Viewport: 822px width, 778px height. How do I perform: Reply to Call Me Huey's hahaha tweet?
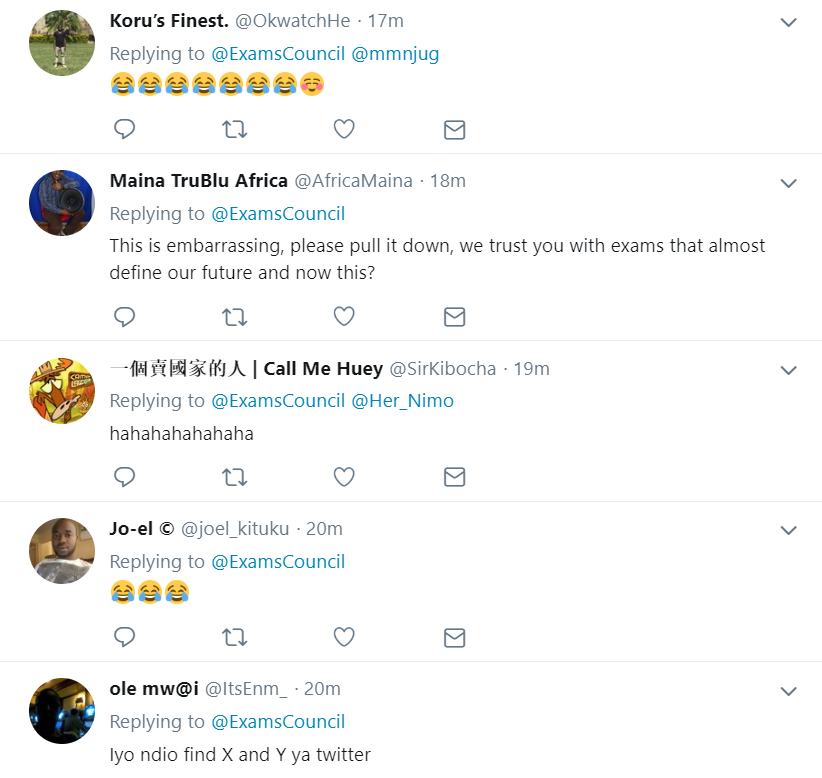(x=124, y=477)
